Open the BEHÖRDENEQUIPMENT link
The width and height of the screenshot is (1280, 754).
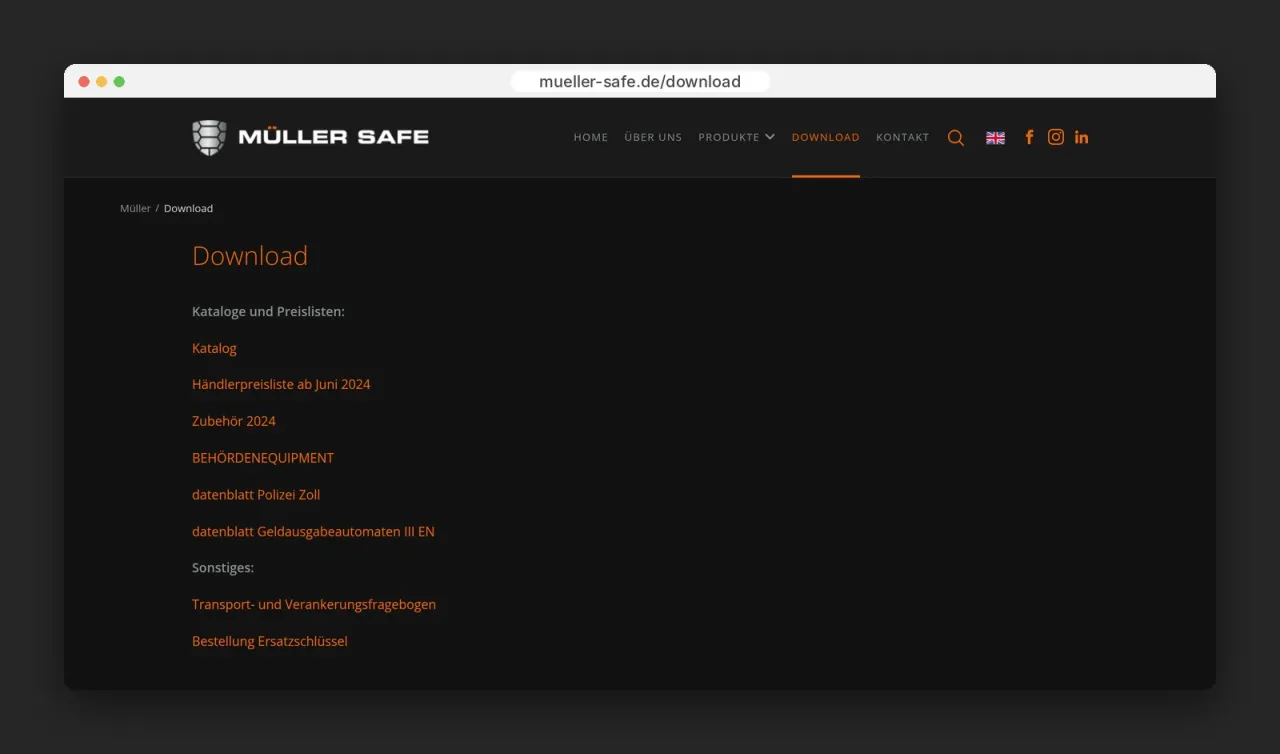click(263, 458)
